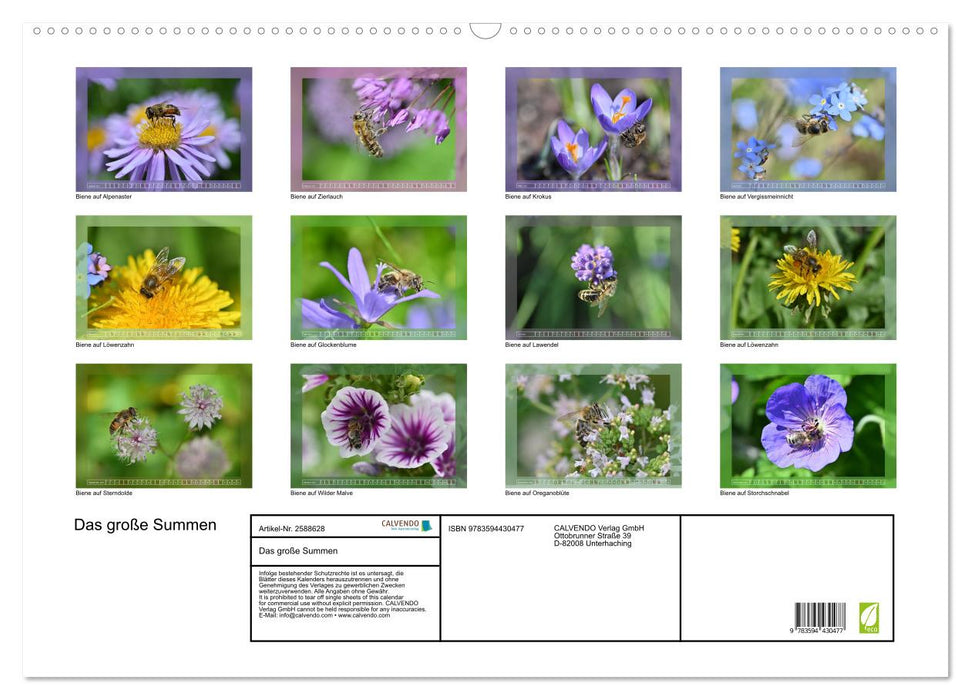Click the barcode number "9 783594 430477"

coord(816,631)
